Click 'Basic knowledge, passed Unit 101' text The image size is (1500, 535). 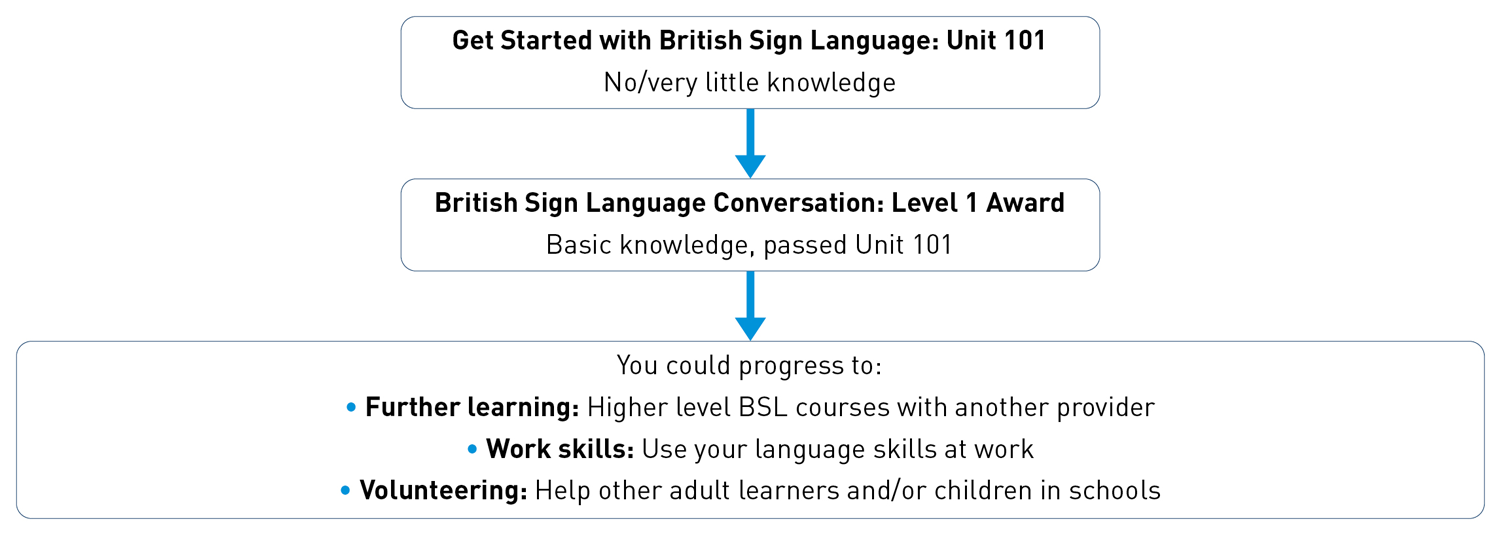[749, 244]
